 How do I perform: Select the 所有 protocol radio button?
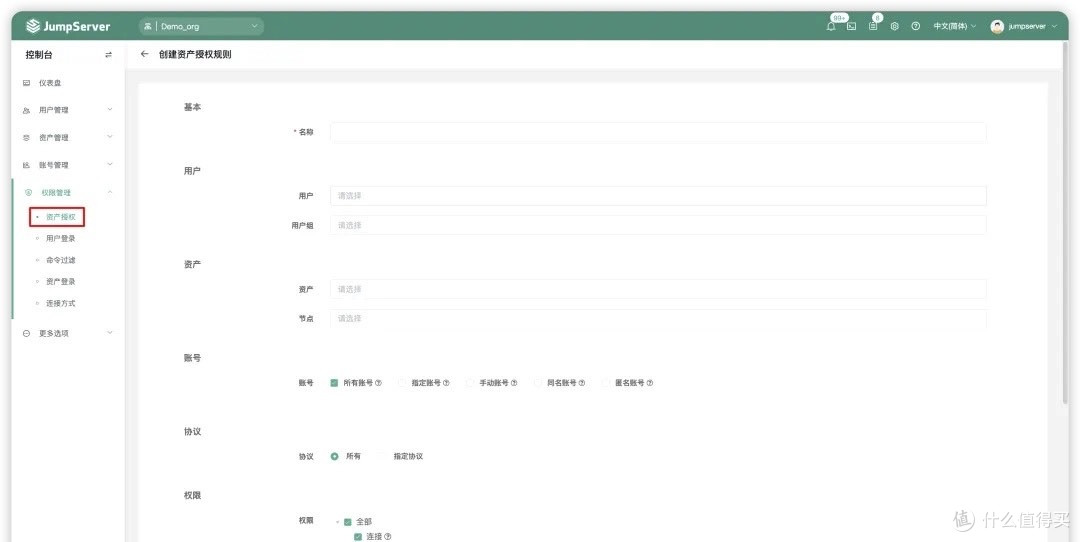[335, 457]
